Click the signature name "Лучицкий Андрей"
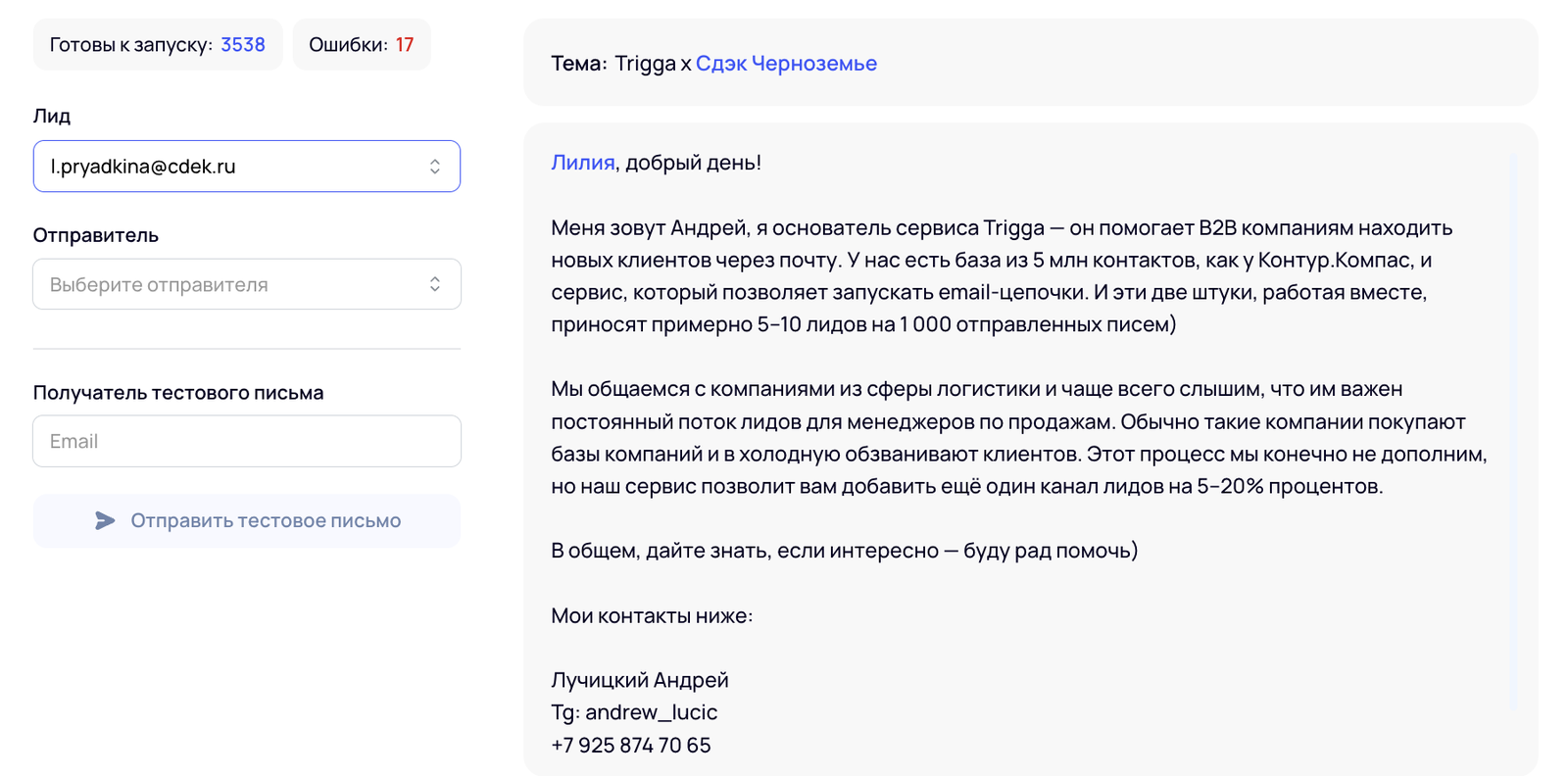 (x=640, y=680)
